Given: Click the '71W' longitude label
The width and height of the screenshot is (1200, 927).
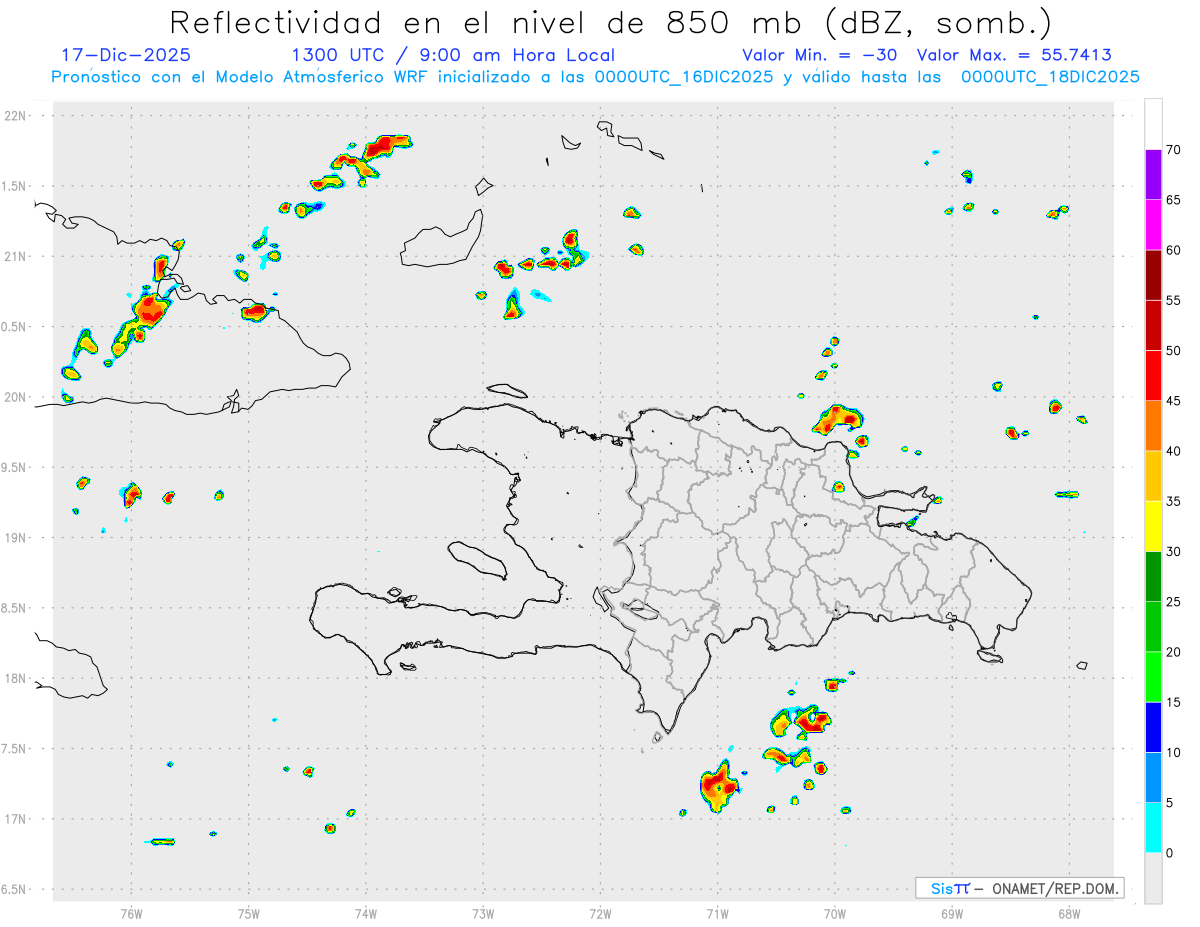Looking at the screenshot, I should point(717,913).
